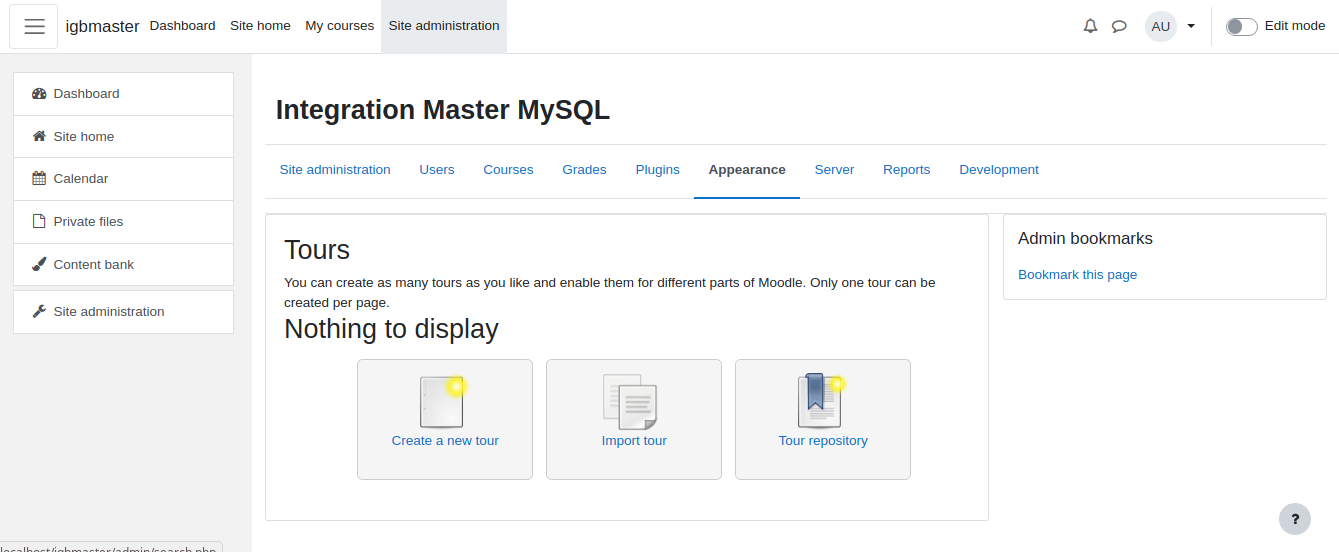Toggle the Edit mode switch

pyautogui.click(x=1241, y=26)
